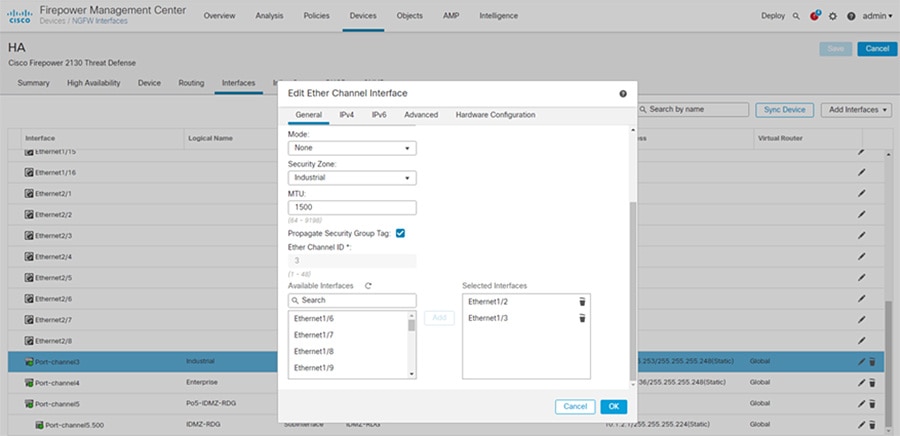Open the Overview menu
The height and width of the screenshot is (436, 900).
pyautogui.click(x=219, y=16)
